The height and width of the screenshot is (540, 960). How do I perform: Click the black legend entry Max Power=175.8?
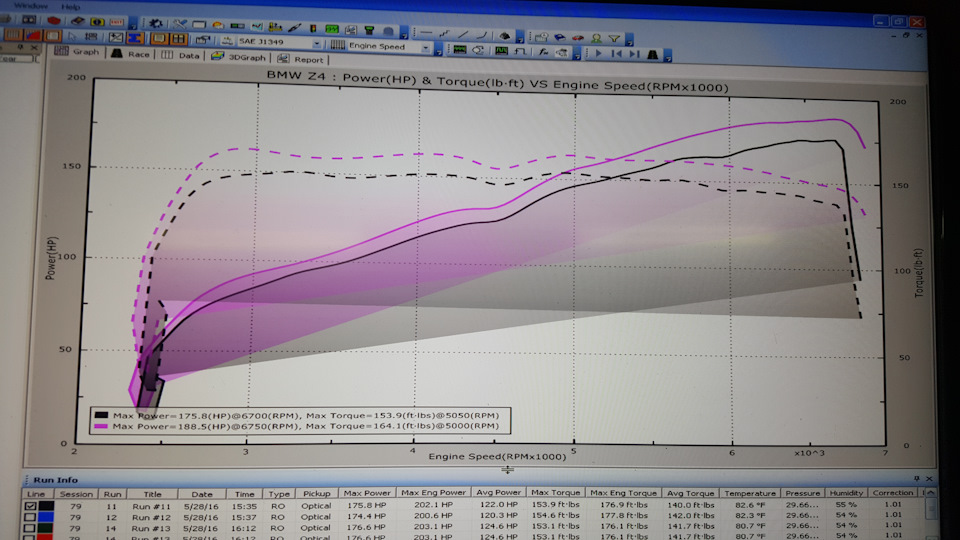pos(297,415)
